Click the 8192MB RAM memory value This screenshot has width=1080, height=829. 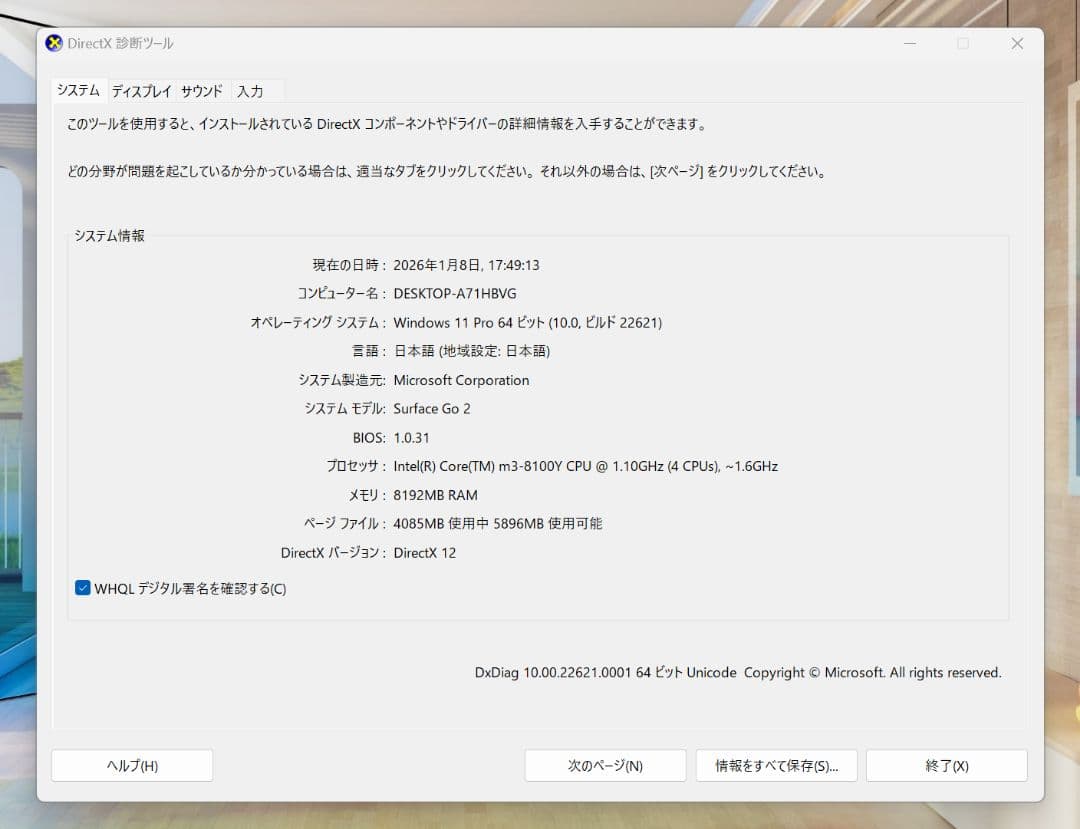pos(437,495)
